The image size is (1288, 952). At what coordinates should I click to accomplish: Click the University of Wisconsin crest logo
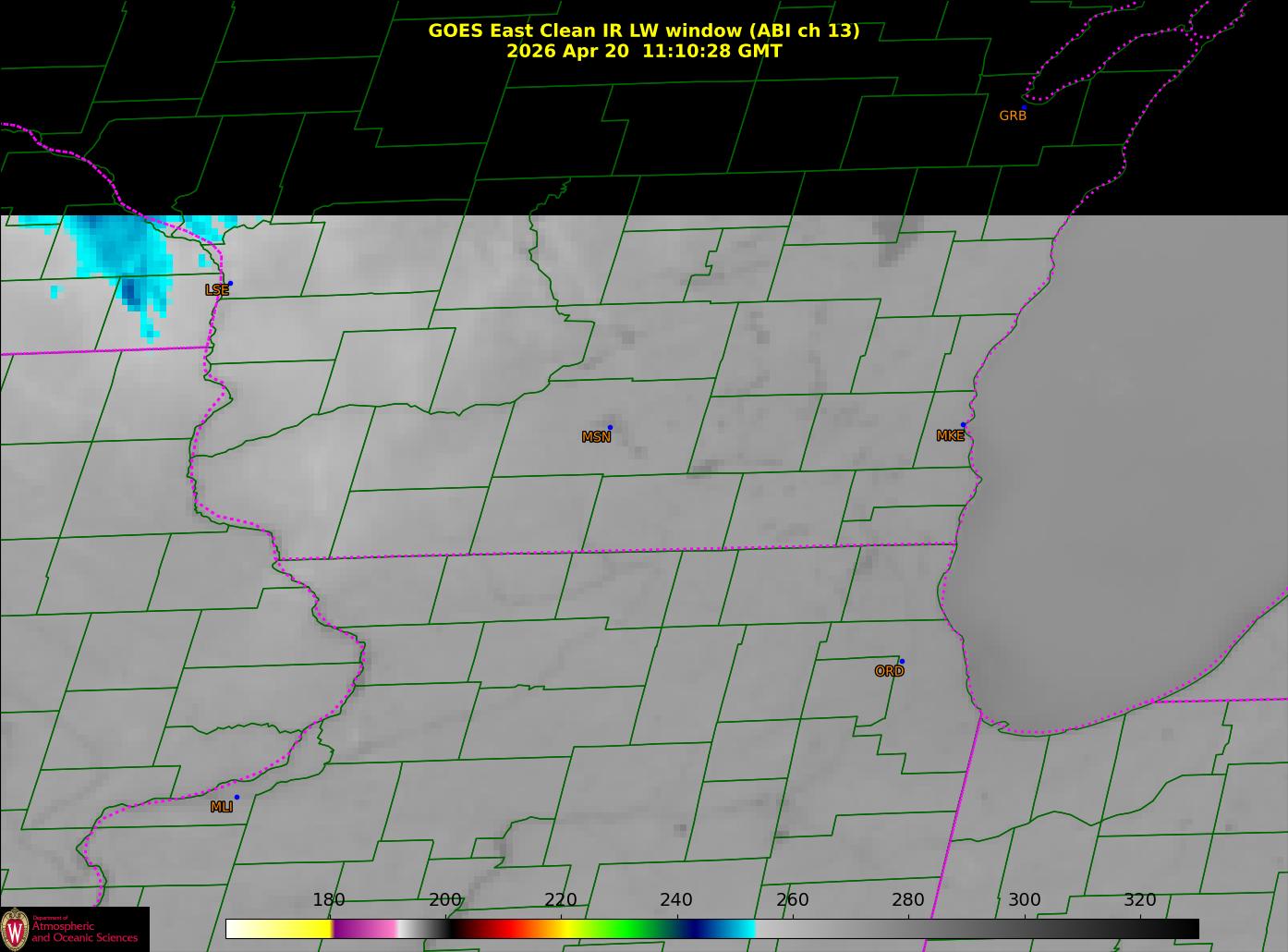[x=15, y=929]
